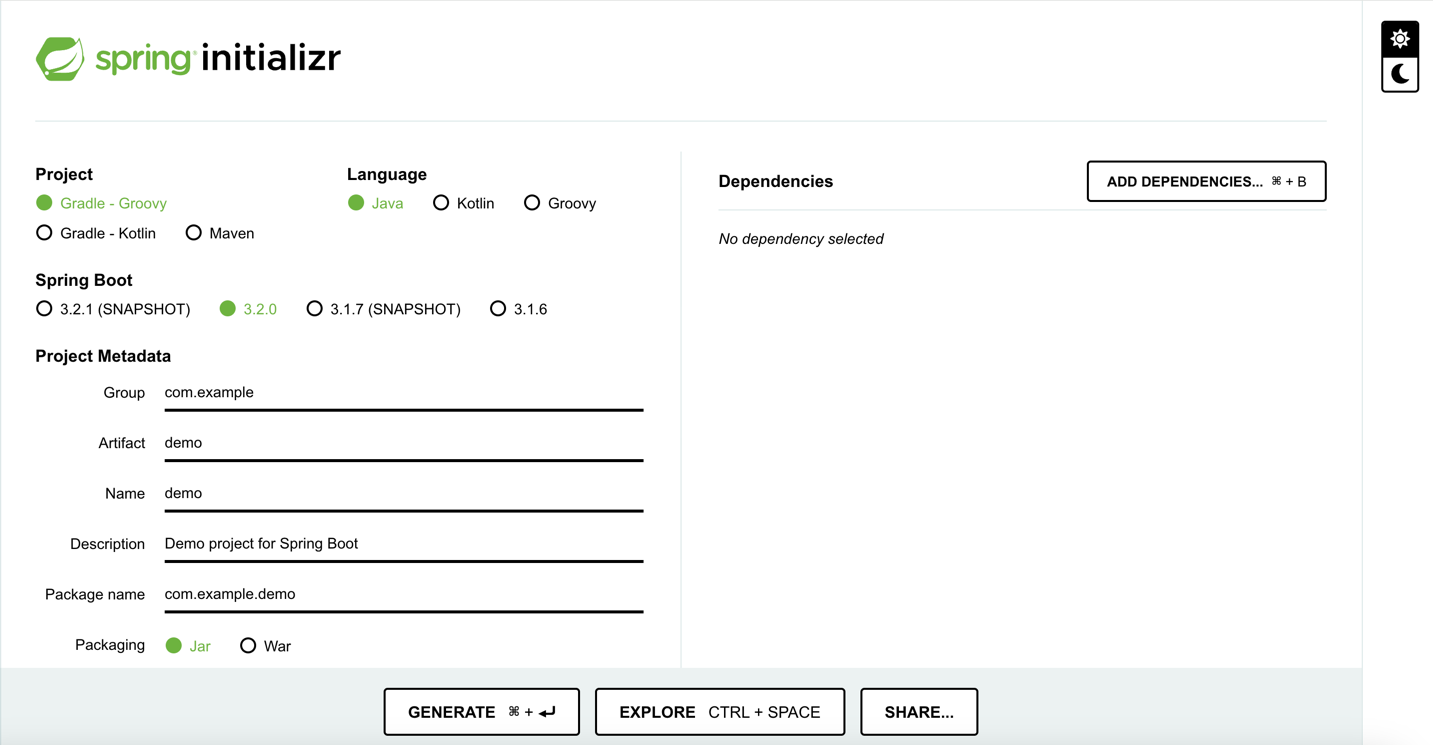
Task: Choose Kotlin language
Action: click(464, 203)
